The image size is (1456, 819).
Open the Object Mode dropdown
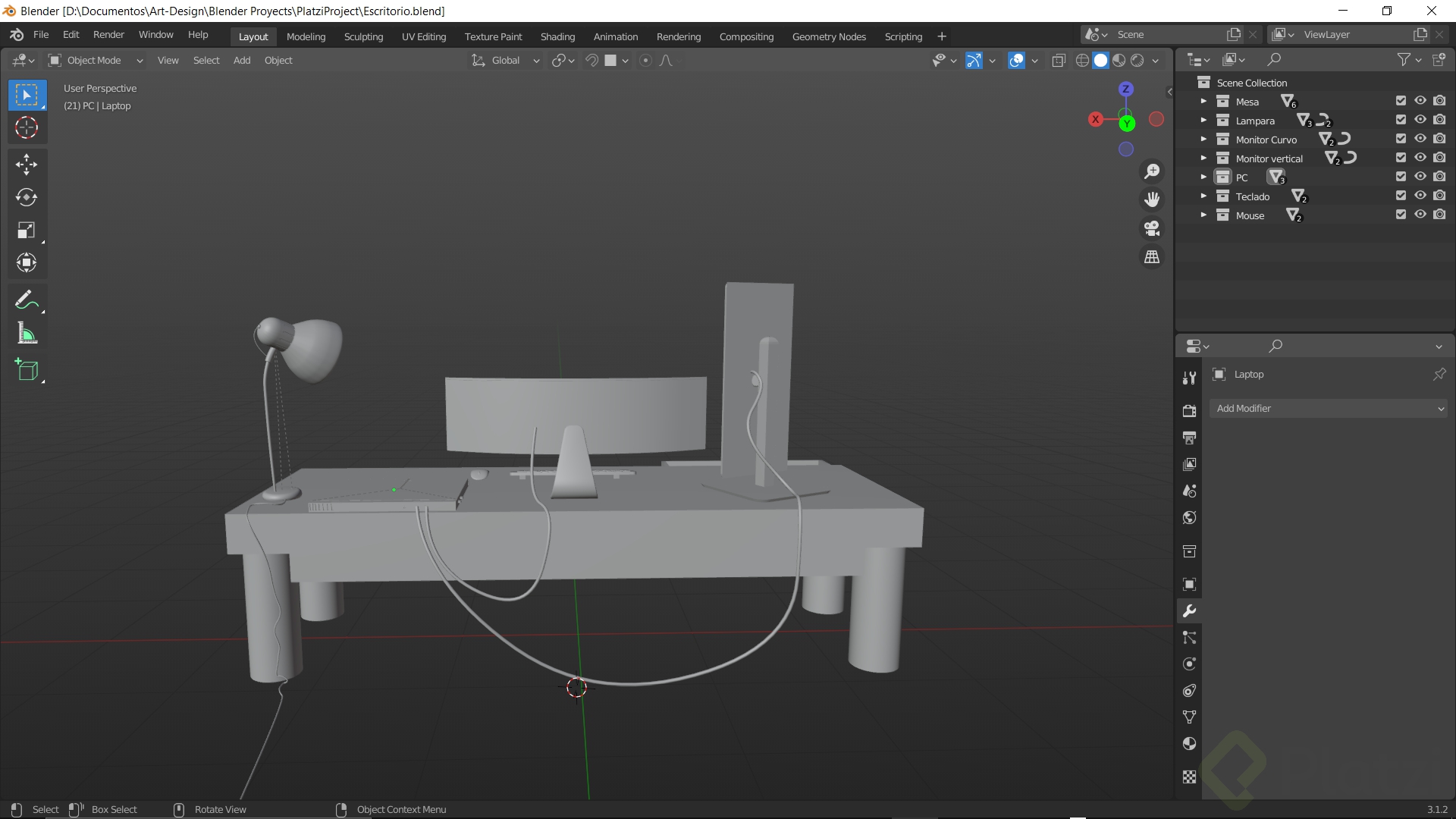[96, 61]
